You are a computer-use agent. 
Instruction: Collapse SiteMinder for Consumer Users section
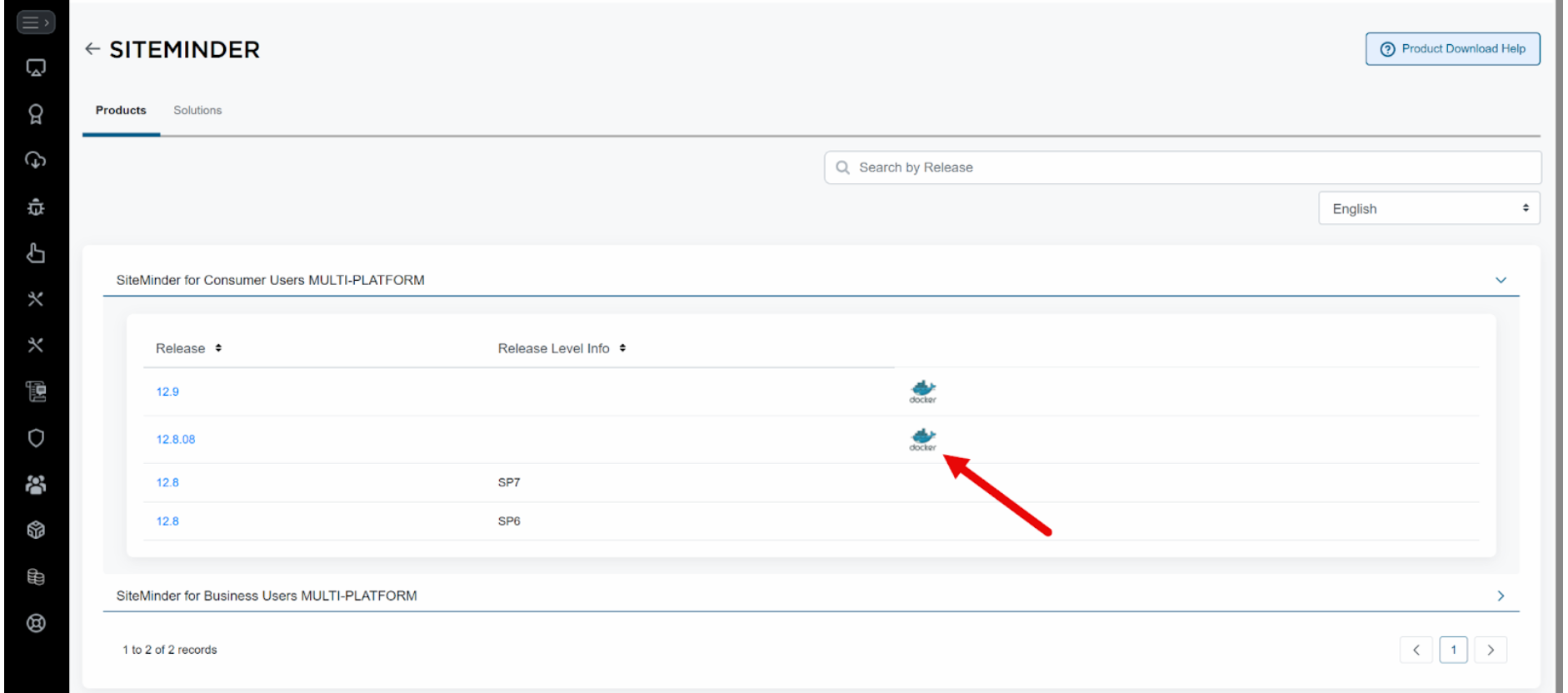[x=1501, y=280]
